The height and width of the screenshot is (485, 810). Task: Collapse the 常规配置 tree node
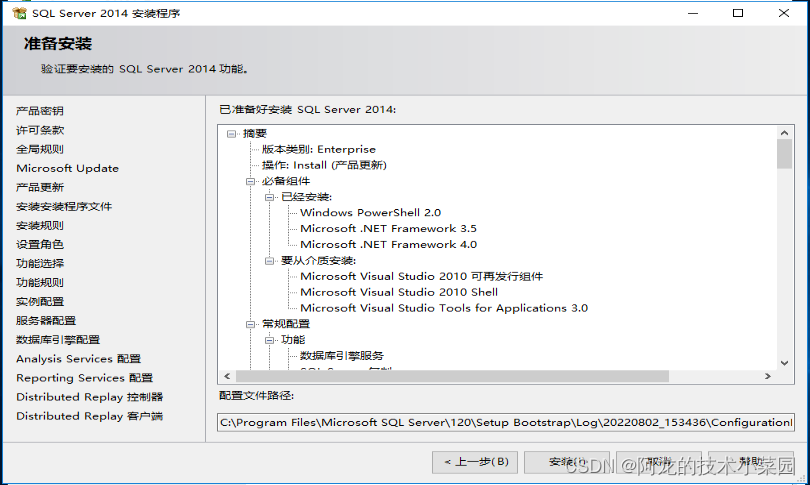250,324
